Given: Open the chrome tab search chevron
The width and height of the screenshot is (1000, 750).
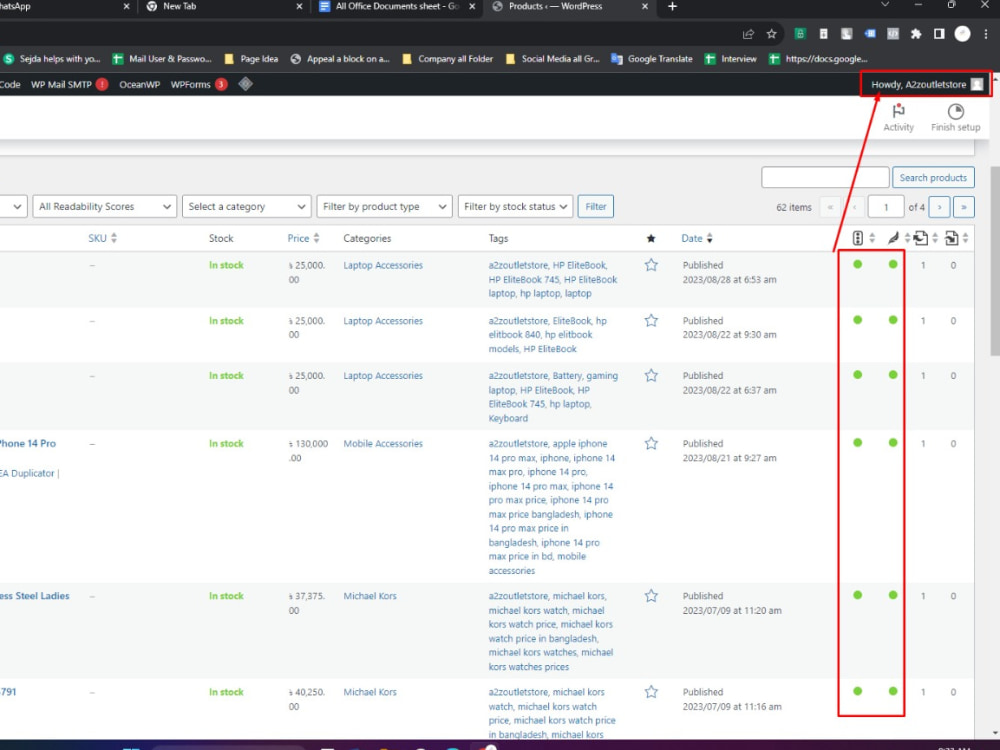Looking at the screenshot, I should pyautogui.click(x=885, y=6).
